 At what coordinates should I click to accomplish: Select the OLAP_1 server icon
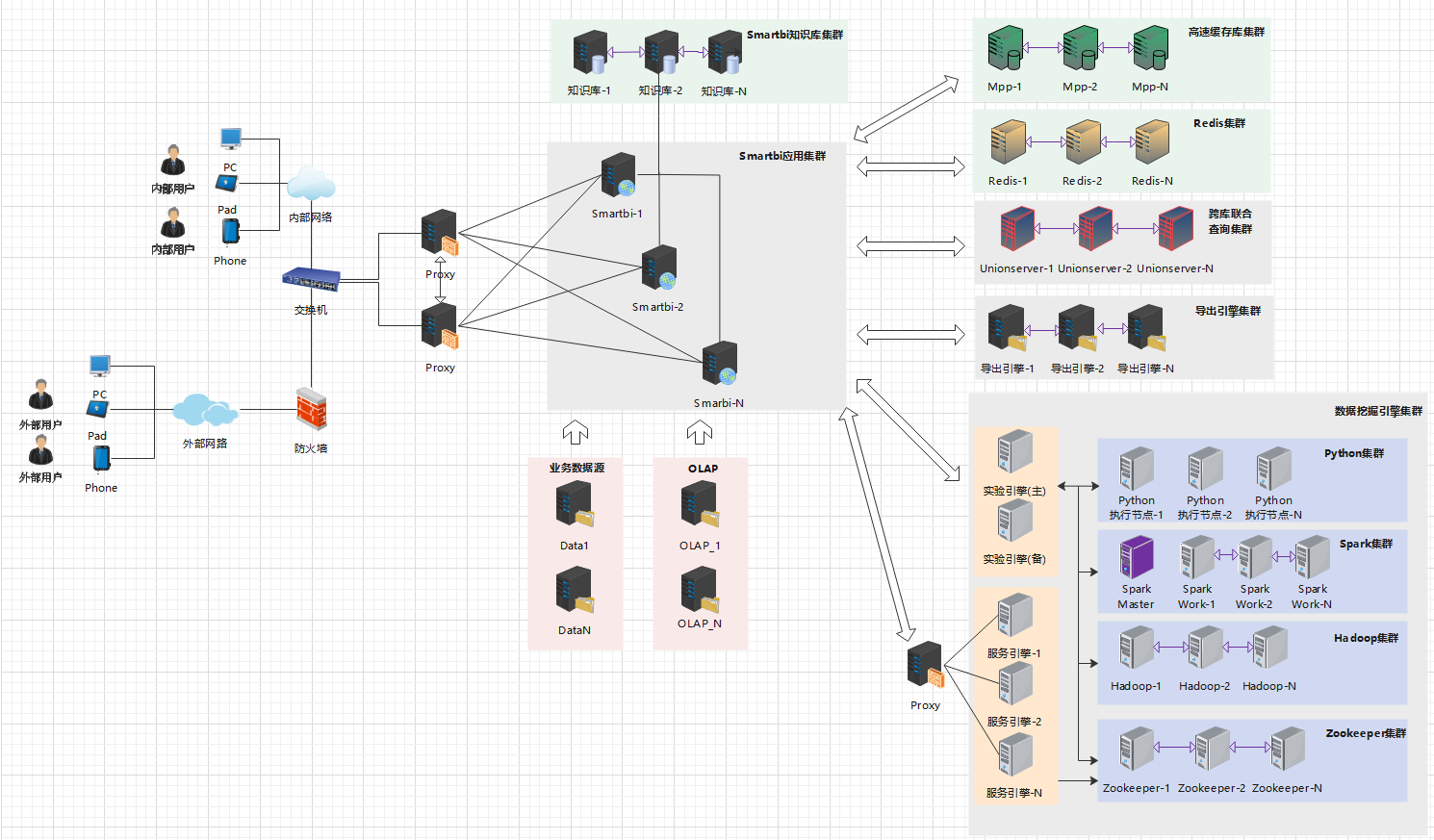point(700,504)
